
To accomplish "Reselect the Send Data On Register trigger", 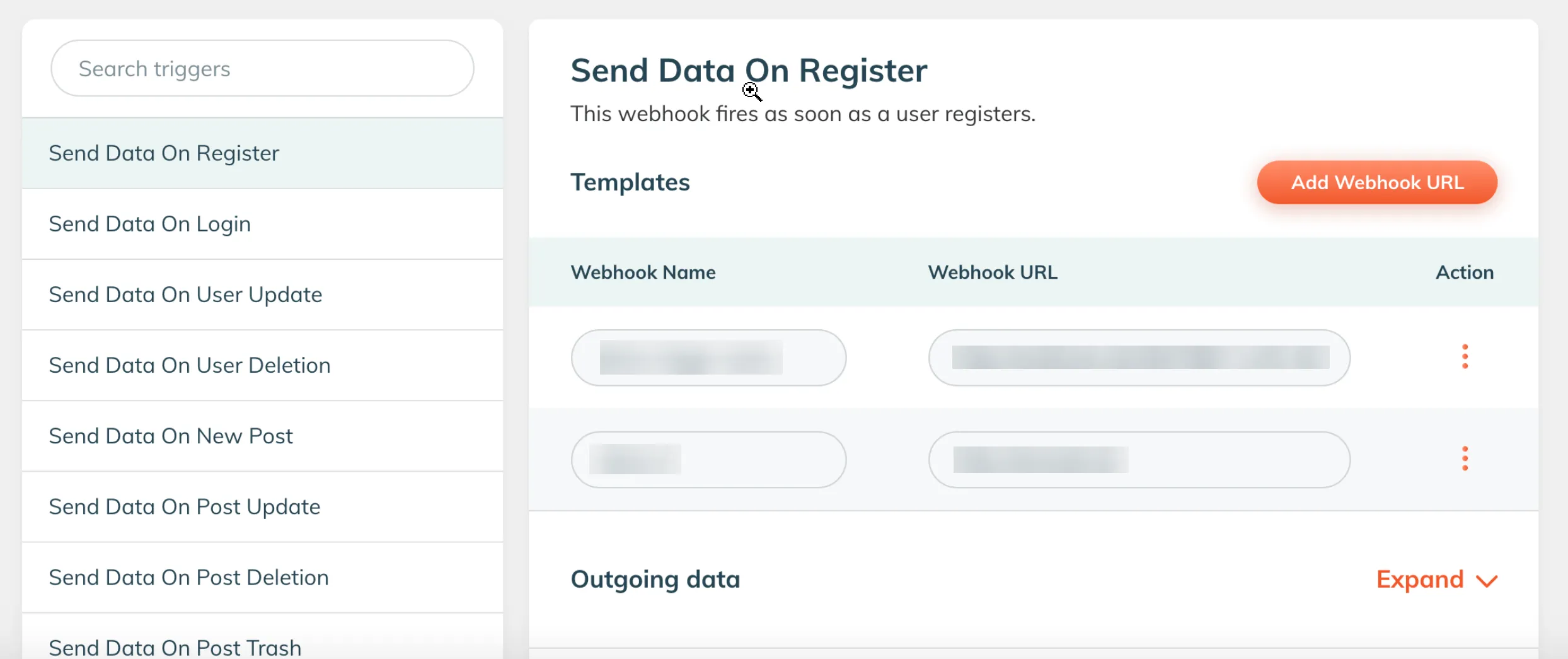I will (163, 153).
